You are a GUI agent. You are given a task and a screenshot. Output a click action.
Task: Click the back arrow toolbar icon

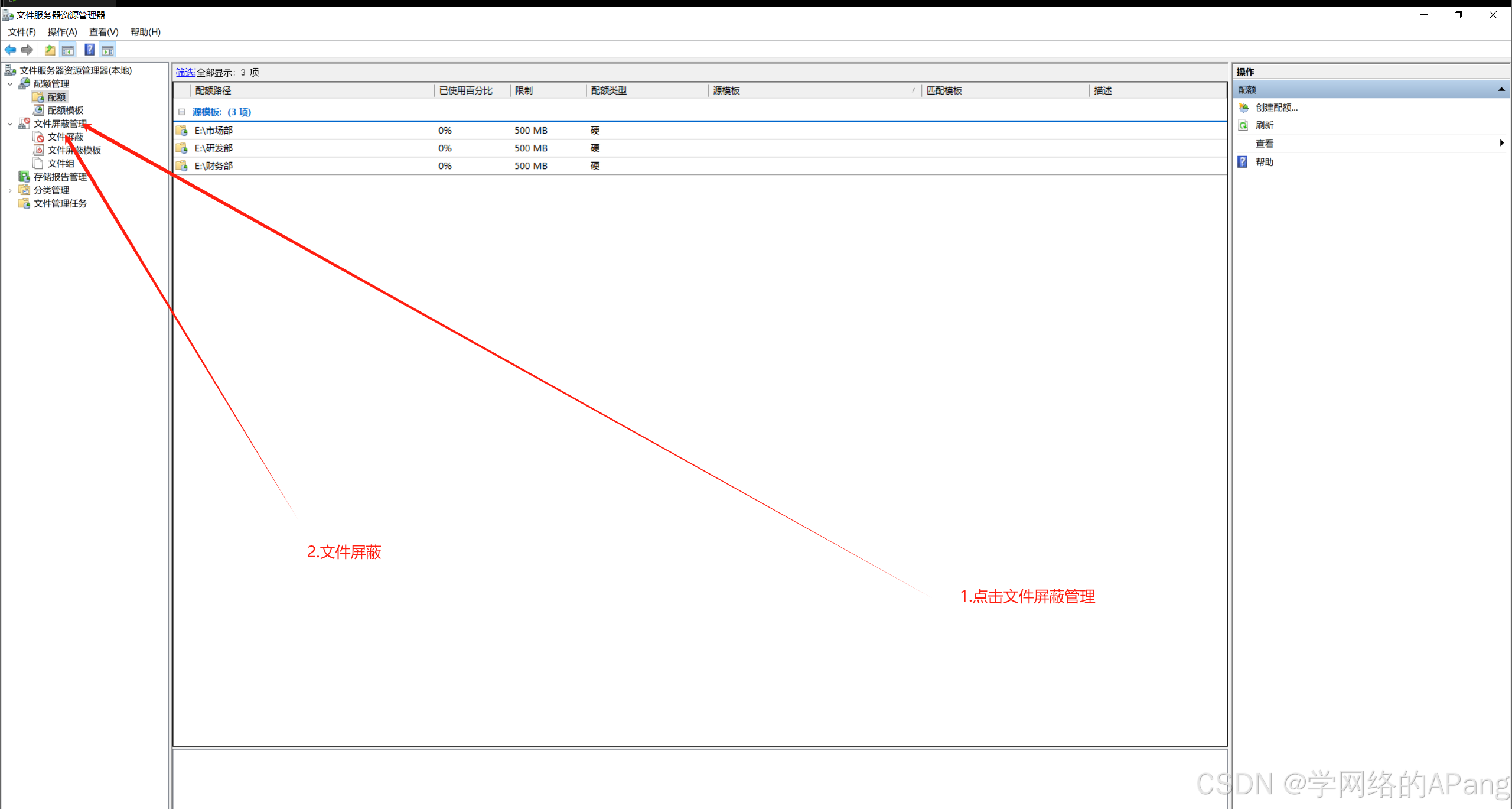point(10,50)
